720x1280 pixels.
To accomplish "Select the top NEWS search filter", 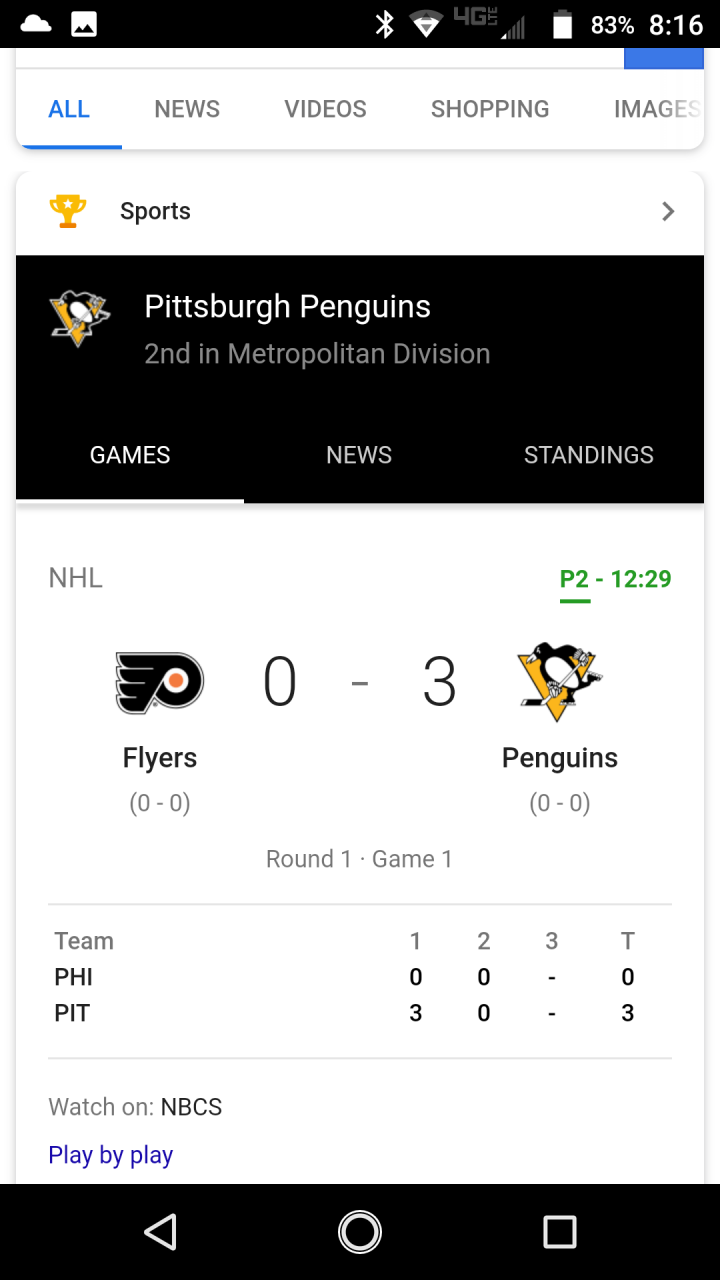I will [187, 109].
